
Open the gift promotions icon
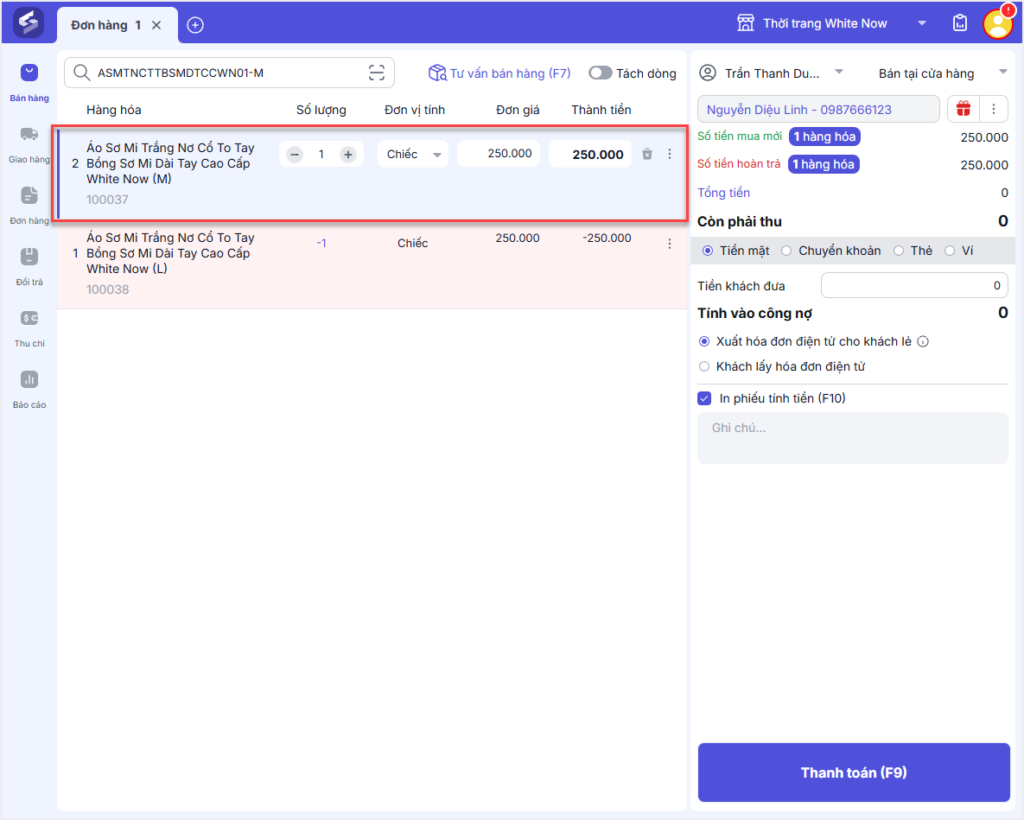(963, 109)
